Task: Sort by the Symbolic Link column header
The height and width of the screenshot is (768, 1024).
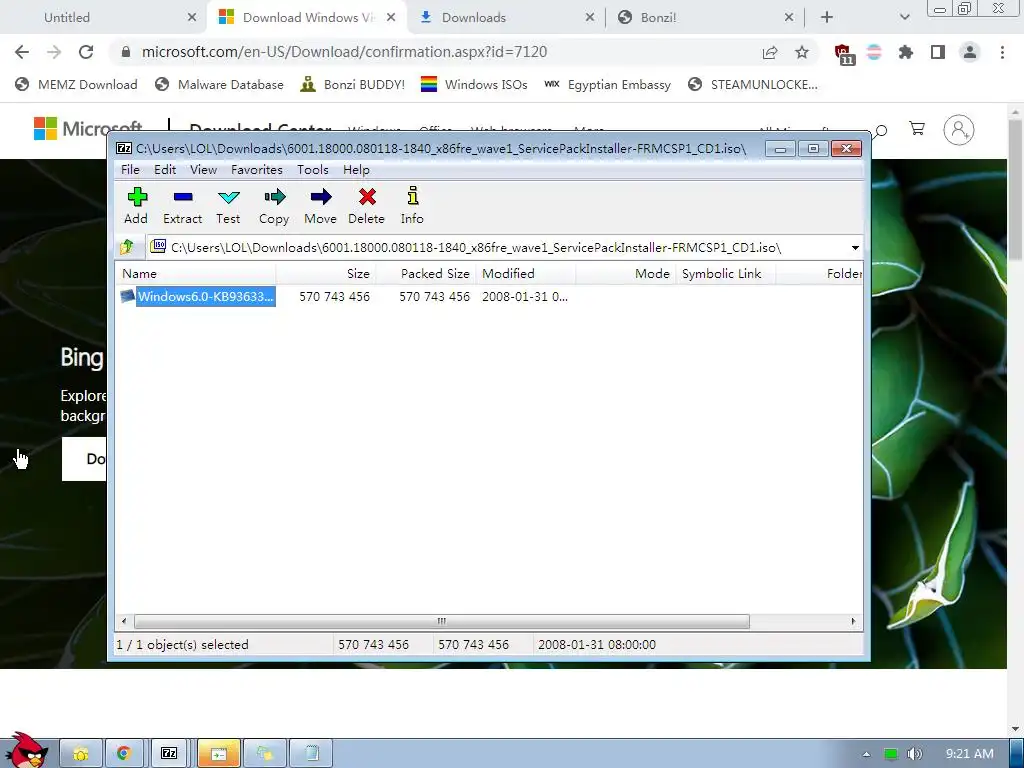Action: (x=726, y=274)
